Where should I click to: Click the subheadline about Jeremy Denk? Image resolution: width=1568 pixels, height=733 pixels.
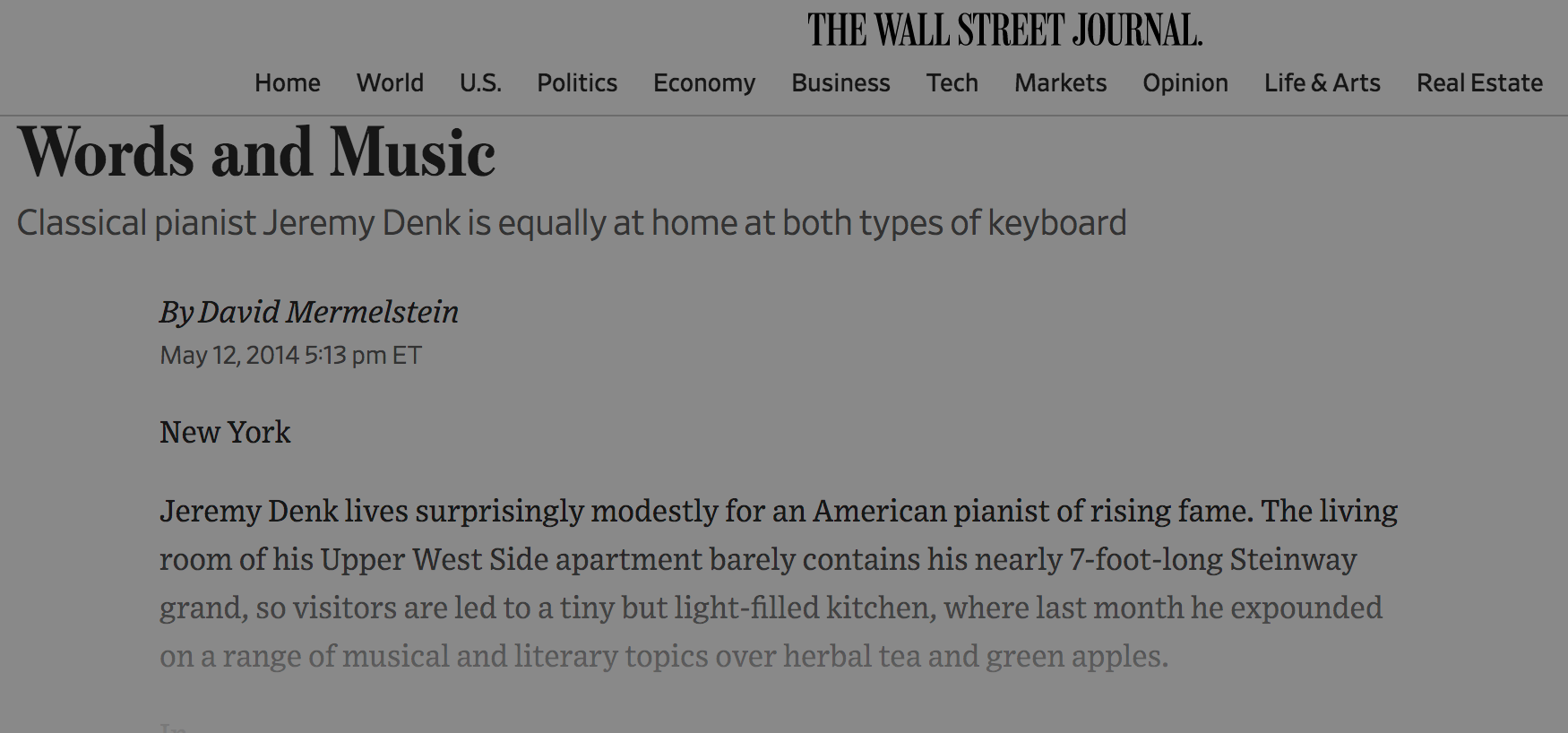(x=572, y=223)
